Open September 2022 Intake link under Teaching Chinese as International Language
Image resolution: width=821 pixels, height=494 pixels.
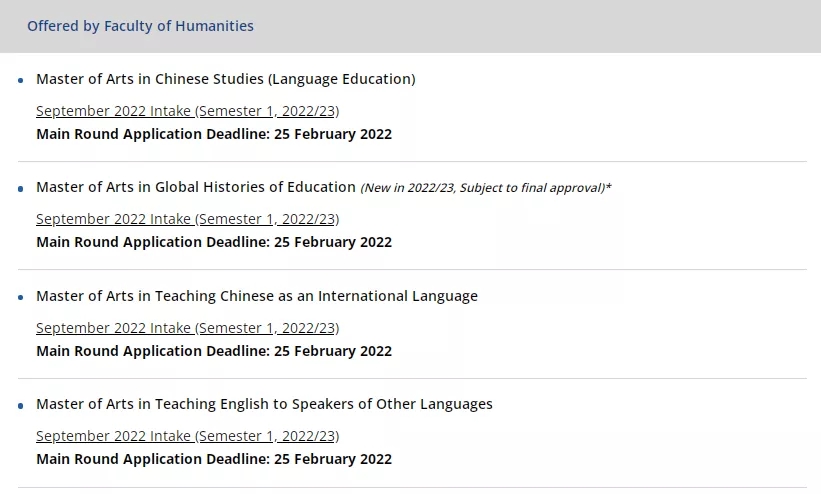[187, 328]
